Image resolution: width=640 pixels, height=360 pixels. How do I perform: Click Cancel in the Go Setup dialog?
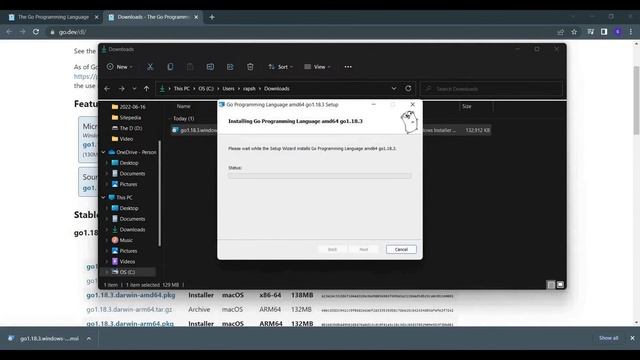(x=401, y=249)
